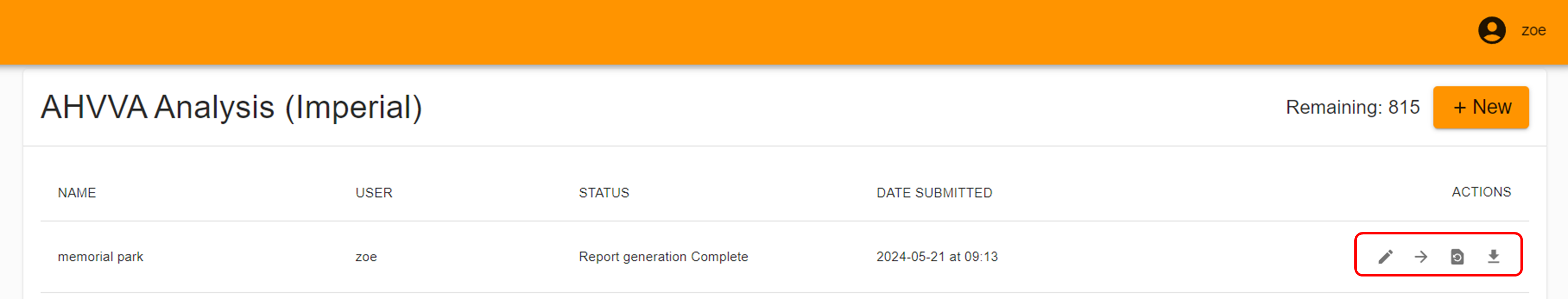This screenshot has width=1568, height=299.
Task: Sort by the STATUS column header
Action: click(x=604, y=193)
